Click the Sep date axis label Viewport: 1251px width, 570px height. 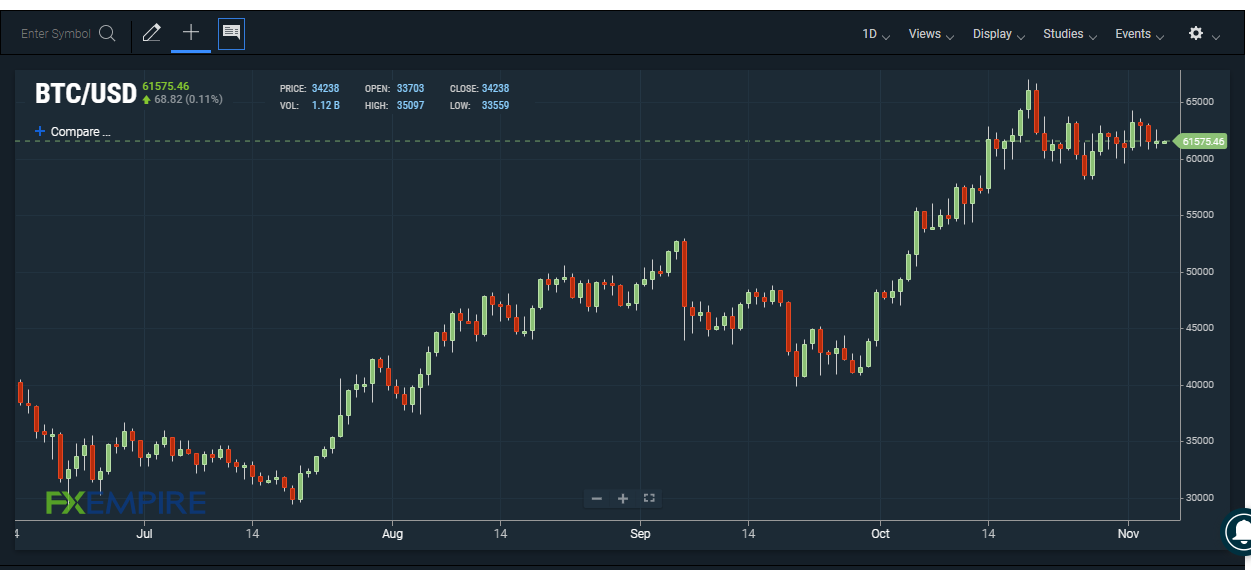640,534
